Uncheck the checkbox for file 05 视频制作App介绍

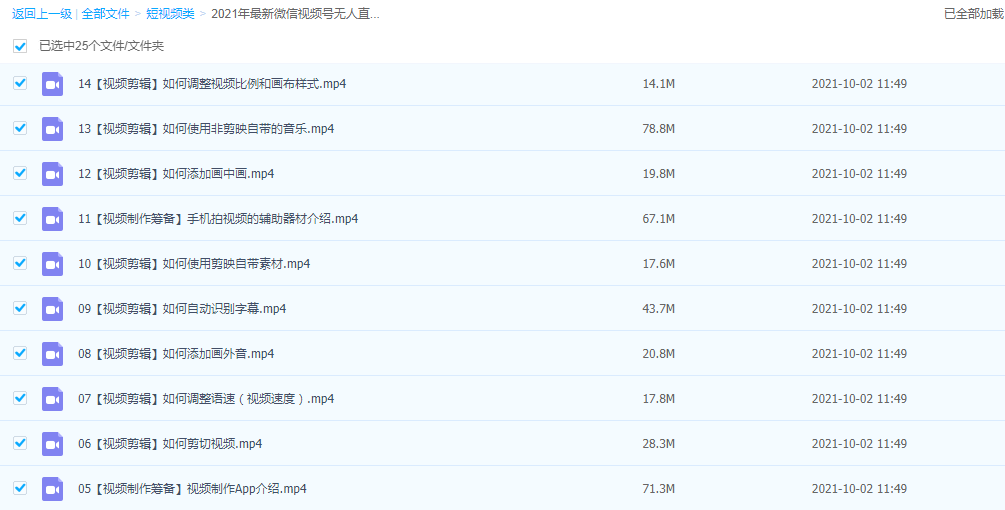pyautogui.click(x=20, y=488)
